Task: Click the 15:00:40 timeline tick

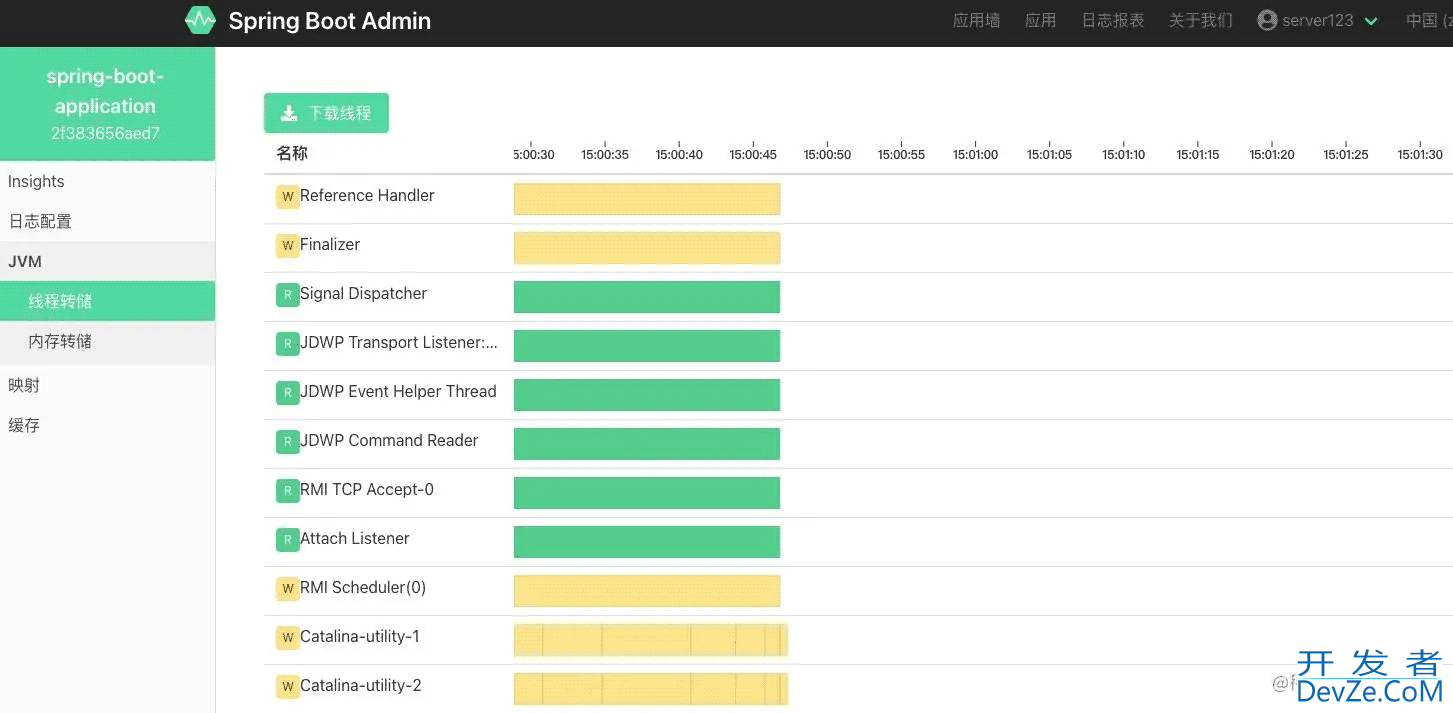Action: pyautogui.click(x=679, y=154)
